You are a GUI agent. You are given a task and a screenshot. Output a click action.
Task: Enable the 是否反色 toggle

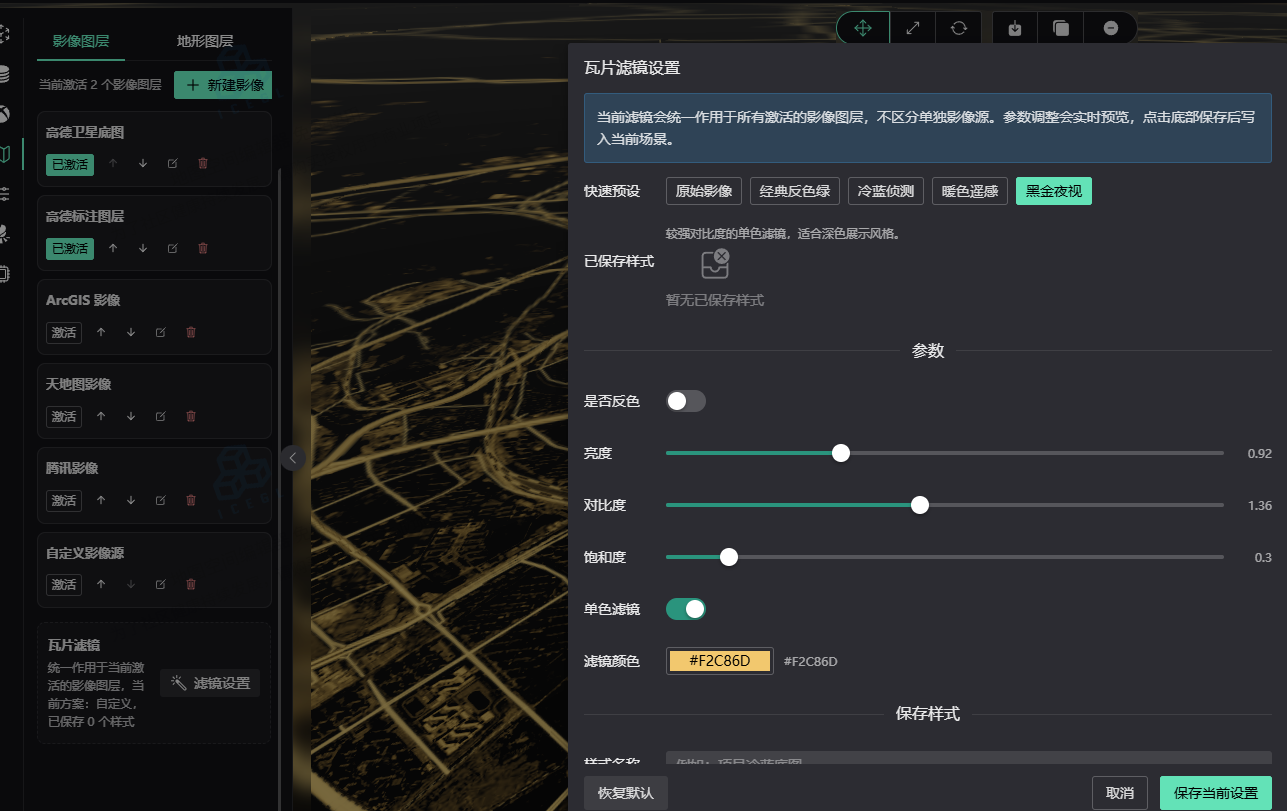click(x=685, y=400)
